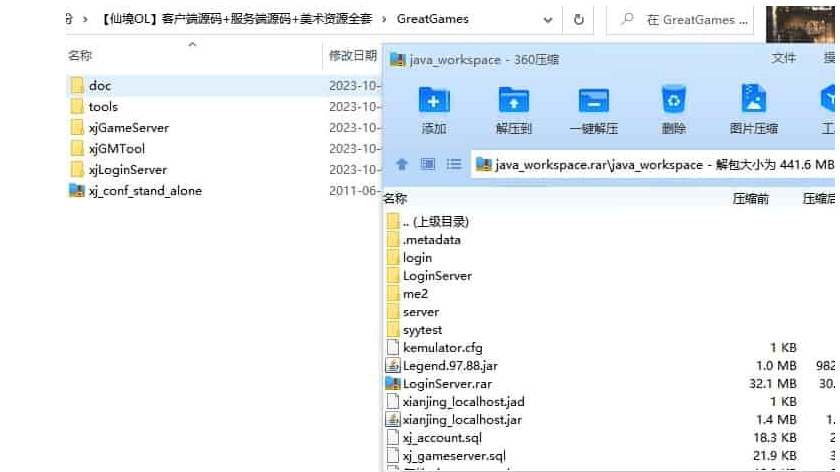Sort archive list by 压缩前 column header
840x472 pixels.
pos(751,199)
